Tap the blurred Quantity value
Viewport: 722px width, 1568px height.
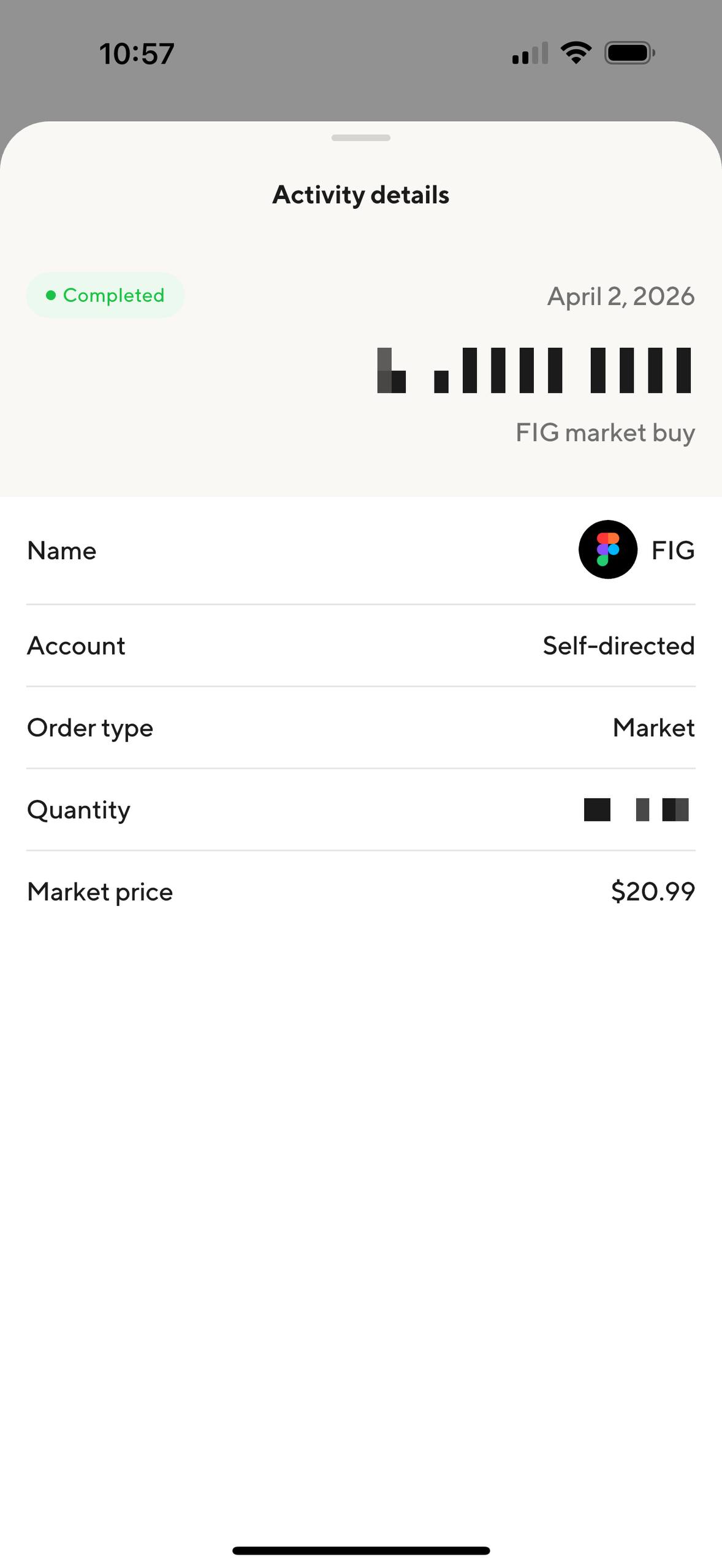click(x=636, y=809)
